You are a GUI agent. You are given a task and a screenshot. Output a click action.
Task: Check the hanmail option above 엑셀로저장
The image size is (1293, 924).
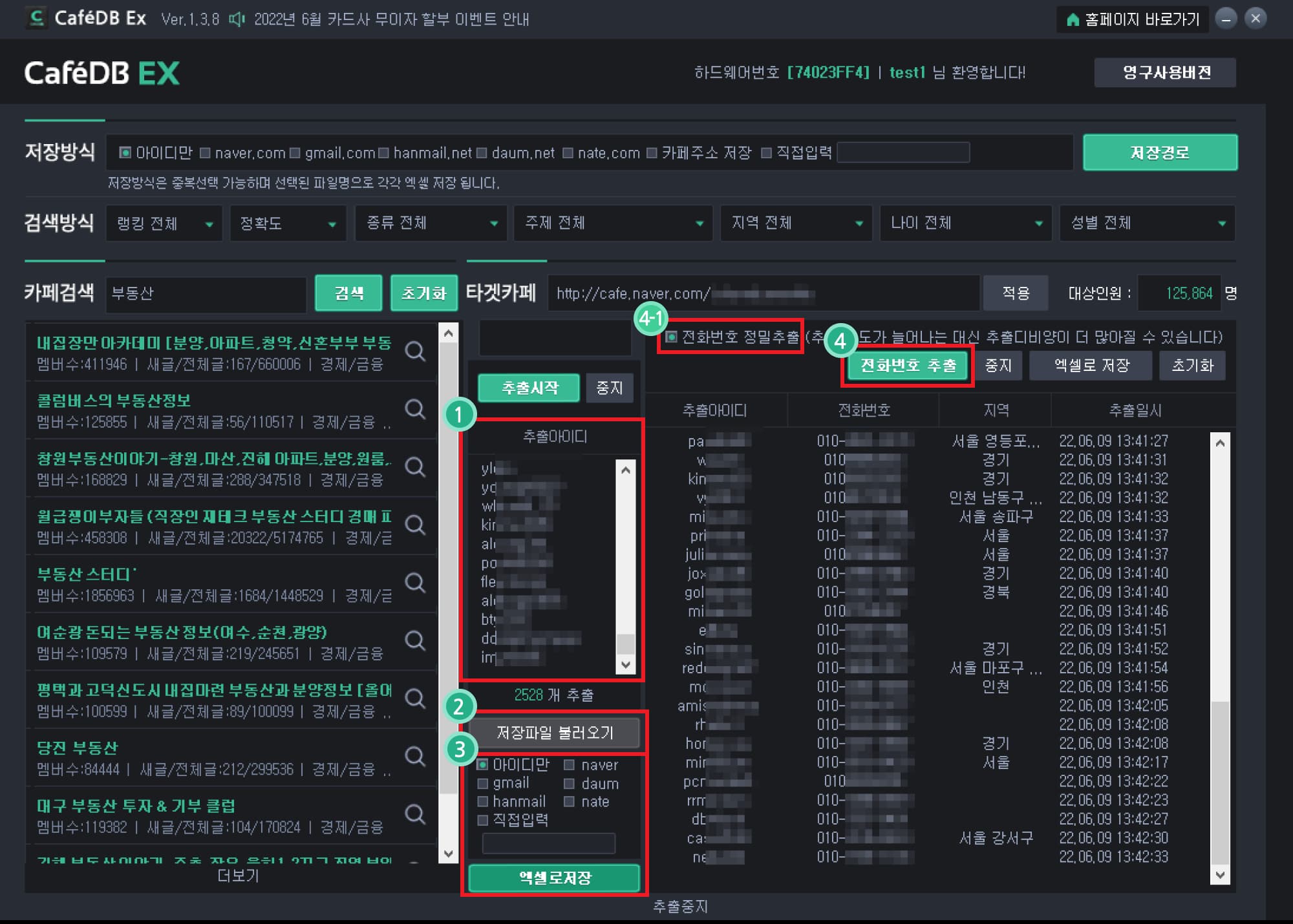(x=482, y=802)
